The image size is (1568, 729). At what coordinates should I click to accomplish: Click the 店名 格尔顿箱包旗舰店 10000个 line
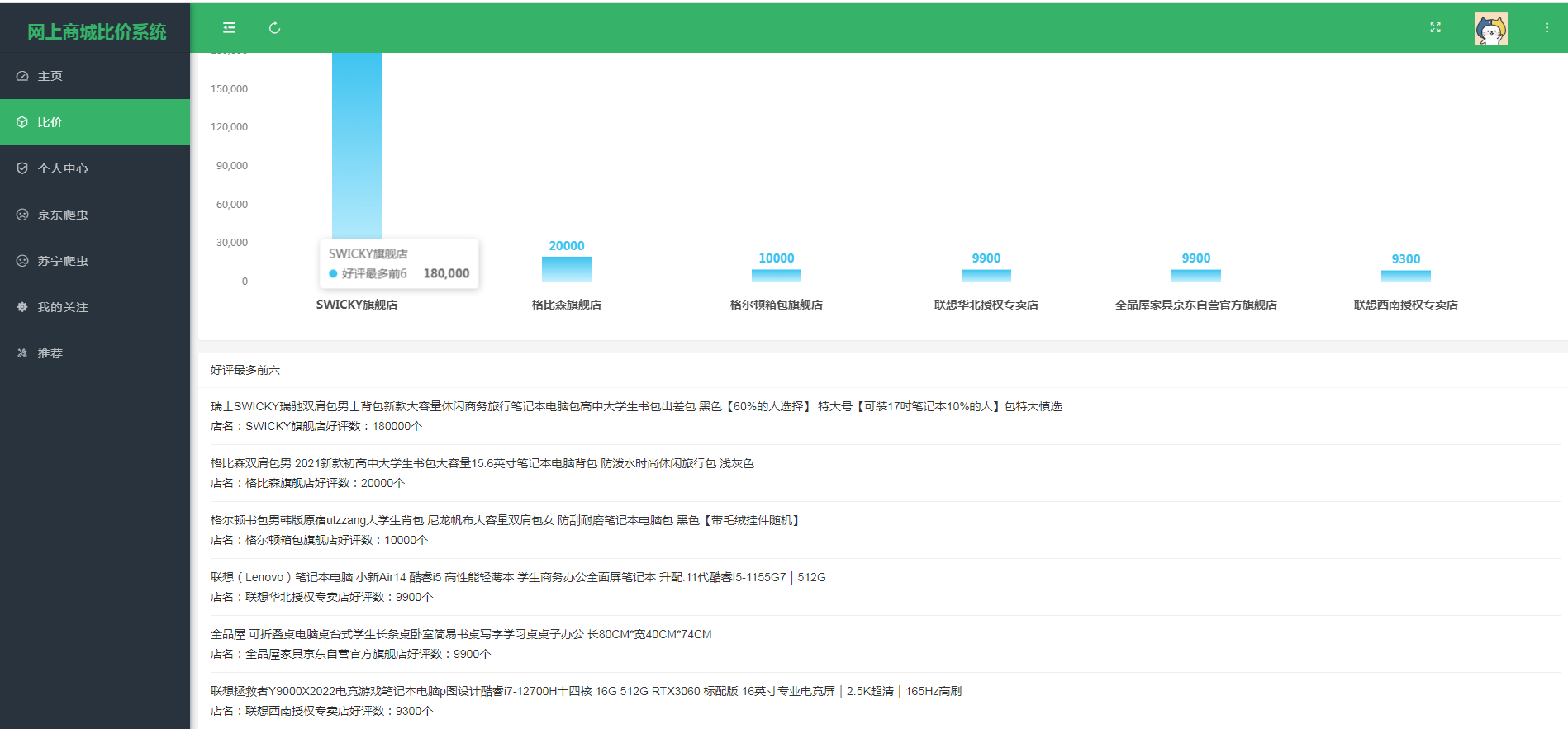[320, 540]
